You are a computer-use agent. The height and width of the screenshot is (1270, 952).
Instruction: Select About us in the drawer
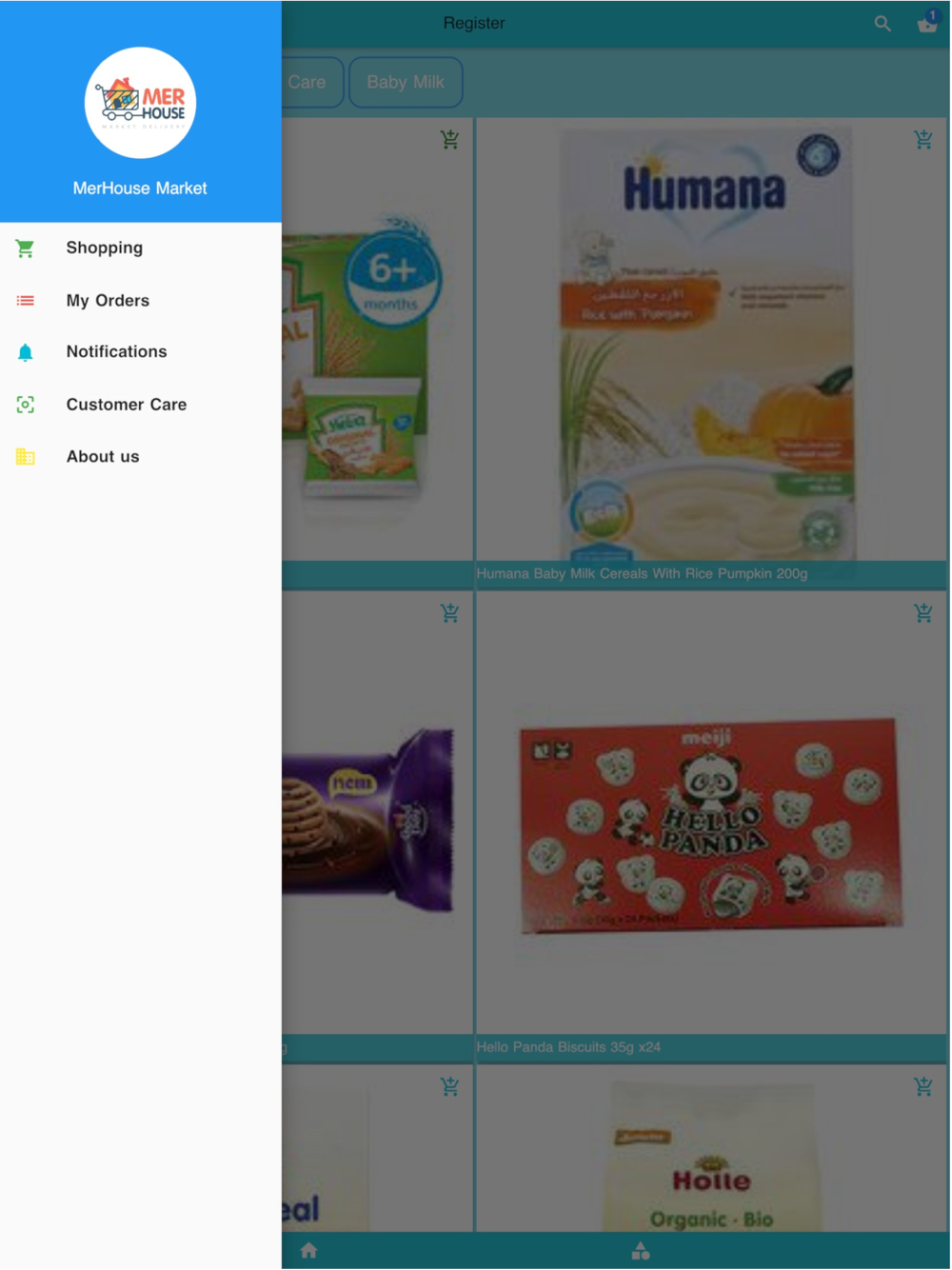click(141, 457)
